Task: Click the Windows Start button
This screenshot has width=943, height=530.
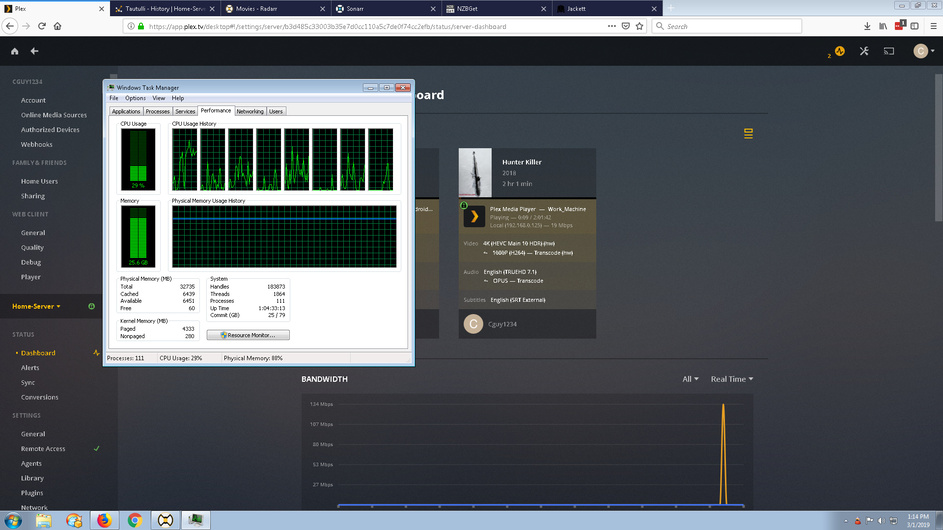Action: (14, 520)
